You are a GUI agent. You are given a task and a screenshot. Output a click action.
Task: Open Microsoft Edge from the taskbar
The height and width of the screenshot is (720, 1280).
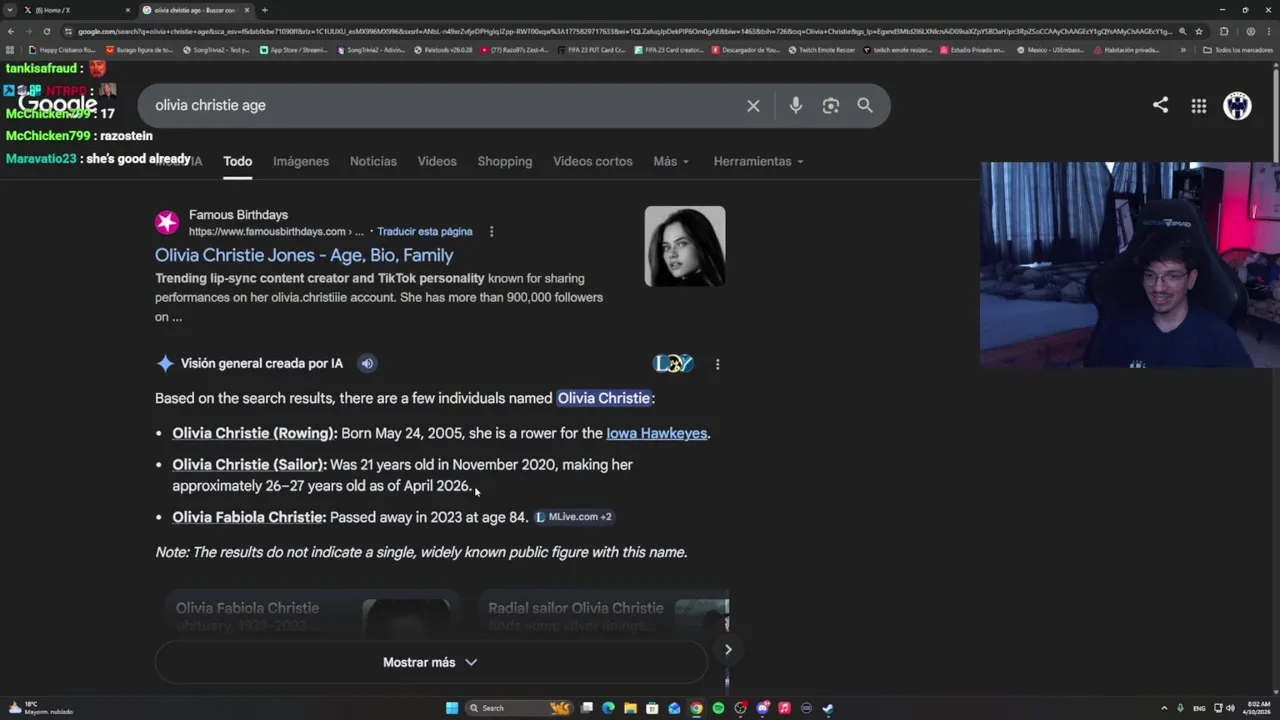[608, 708]
